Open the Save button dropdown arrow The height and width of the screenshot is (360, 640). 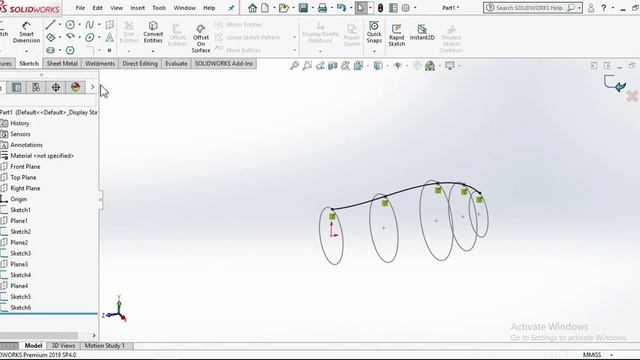(x=312, y=8)
